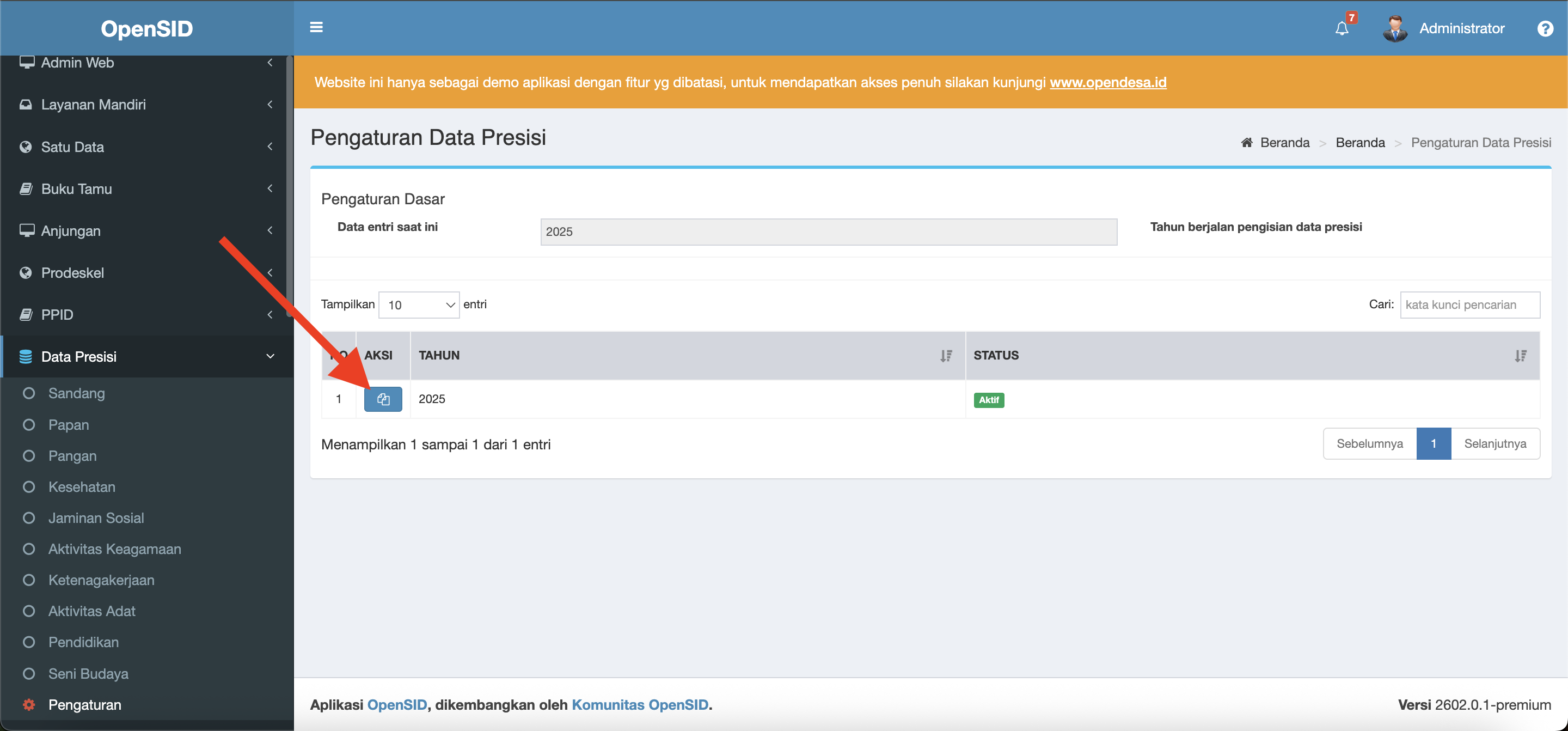Select the Kesehatan submenu item

(82, 487)
